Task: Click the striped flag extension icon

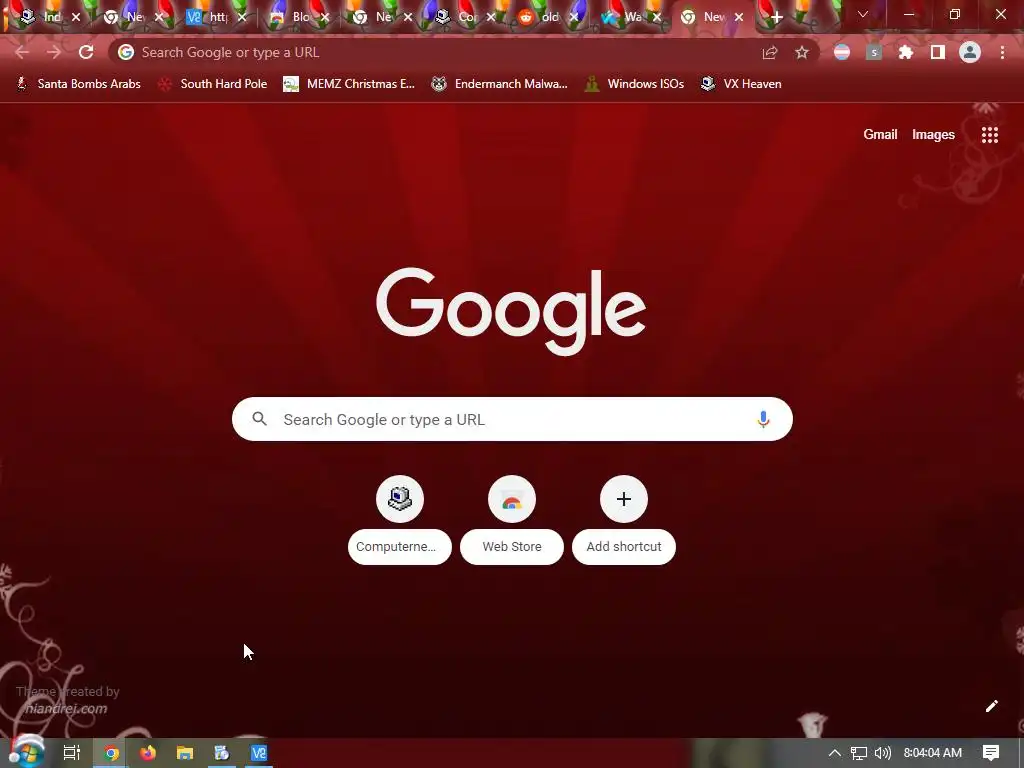Action: (x=842, y=53)
